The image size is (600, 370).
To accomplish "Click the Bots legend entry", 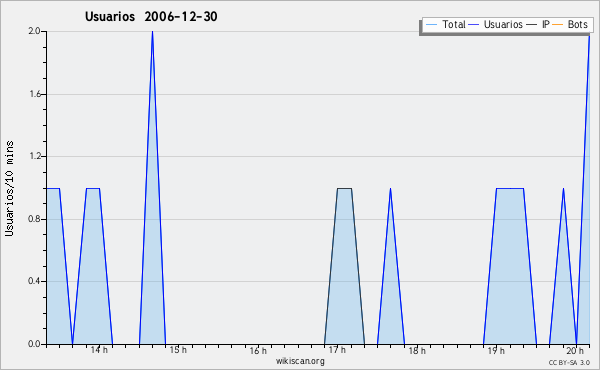I will click(x=570, y=24).
